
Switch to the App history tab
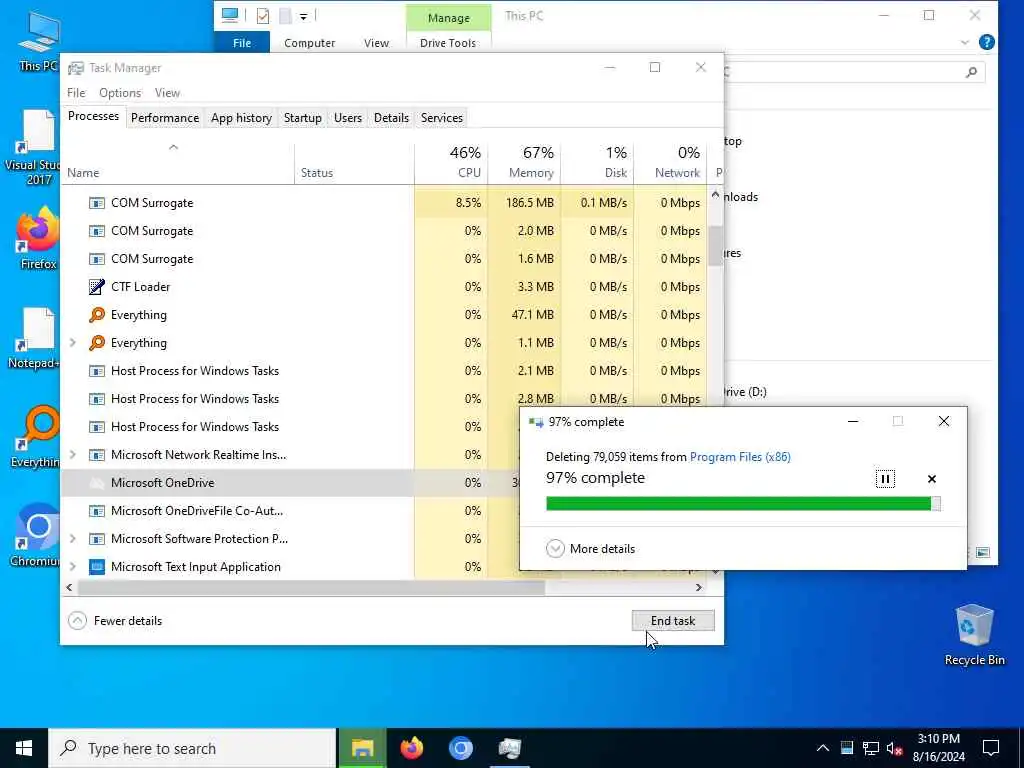(241, 118)
